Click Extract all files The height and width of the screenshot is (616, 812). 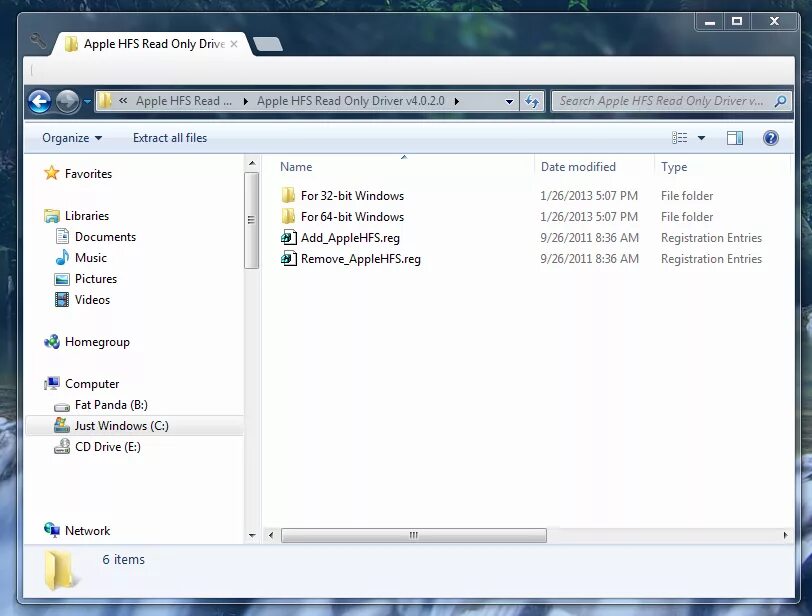coord(169,138)
